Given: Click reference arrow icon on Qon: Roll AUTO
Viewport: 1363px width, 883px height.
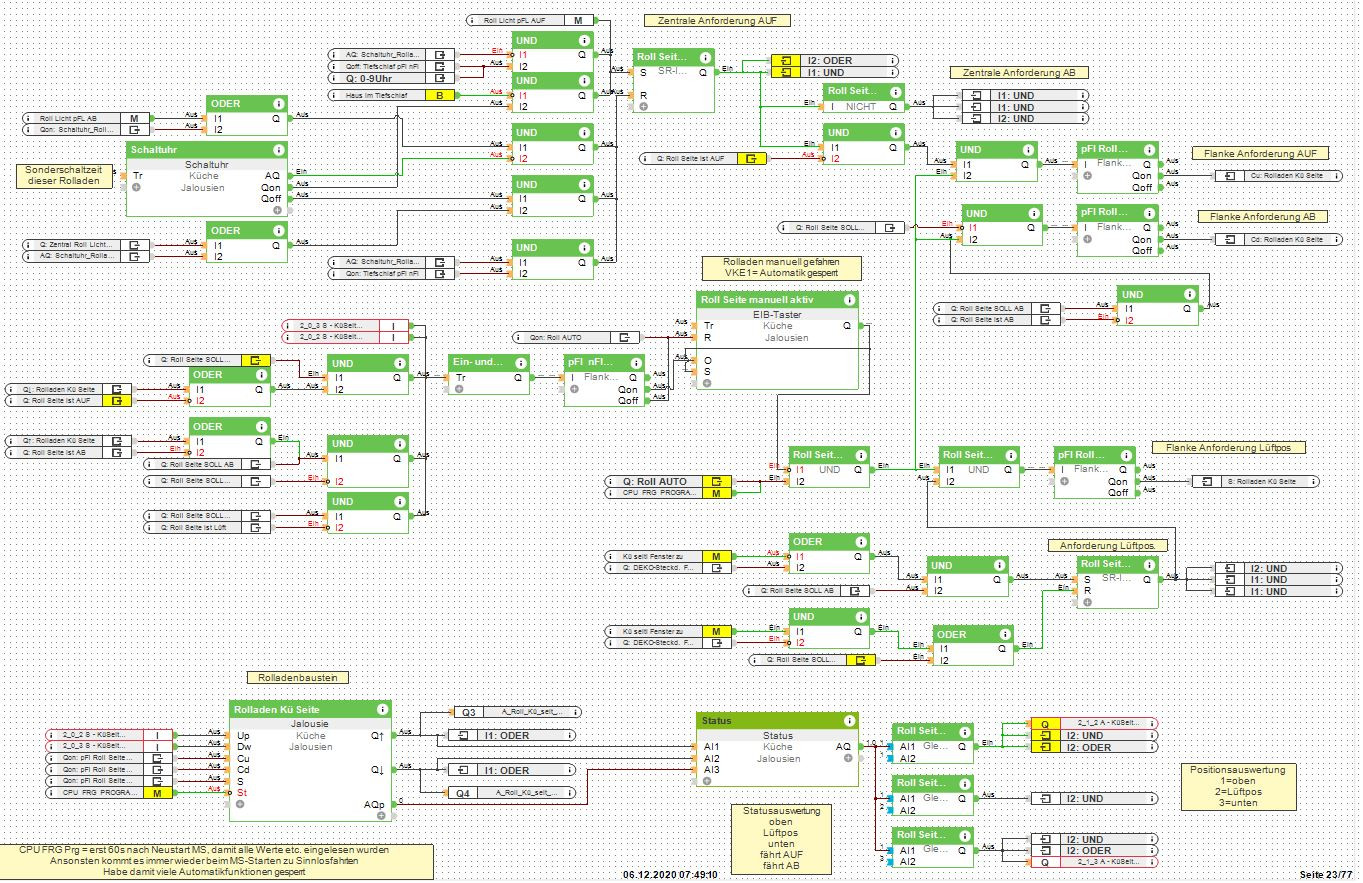Looking at the screenshot, I should (625, 338).
